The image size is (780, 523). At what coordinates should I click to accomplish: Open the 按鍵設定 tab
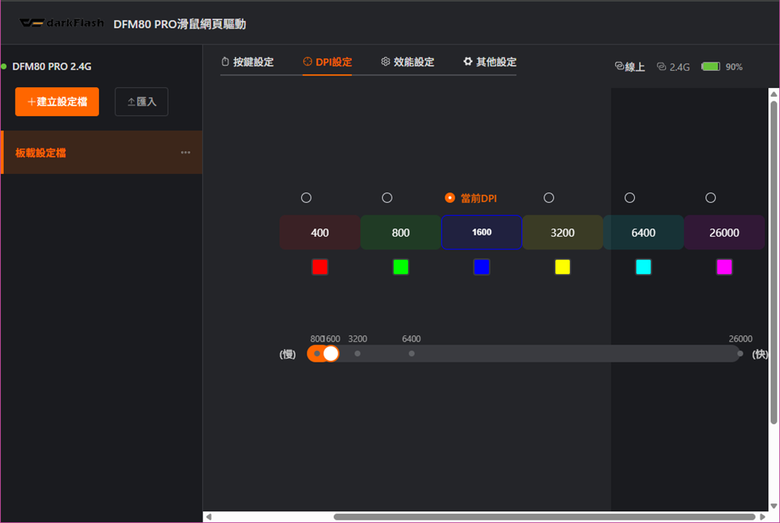[x=247, y=62]
